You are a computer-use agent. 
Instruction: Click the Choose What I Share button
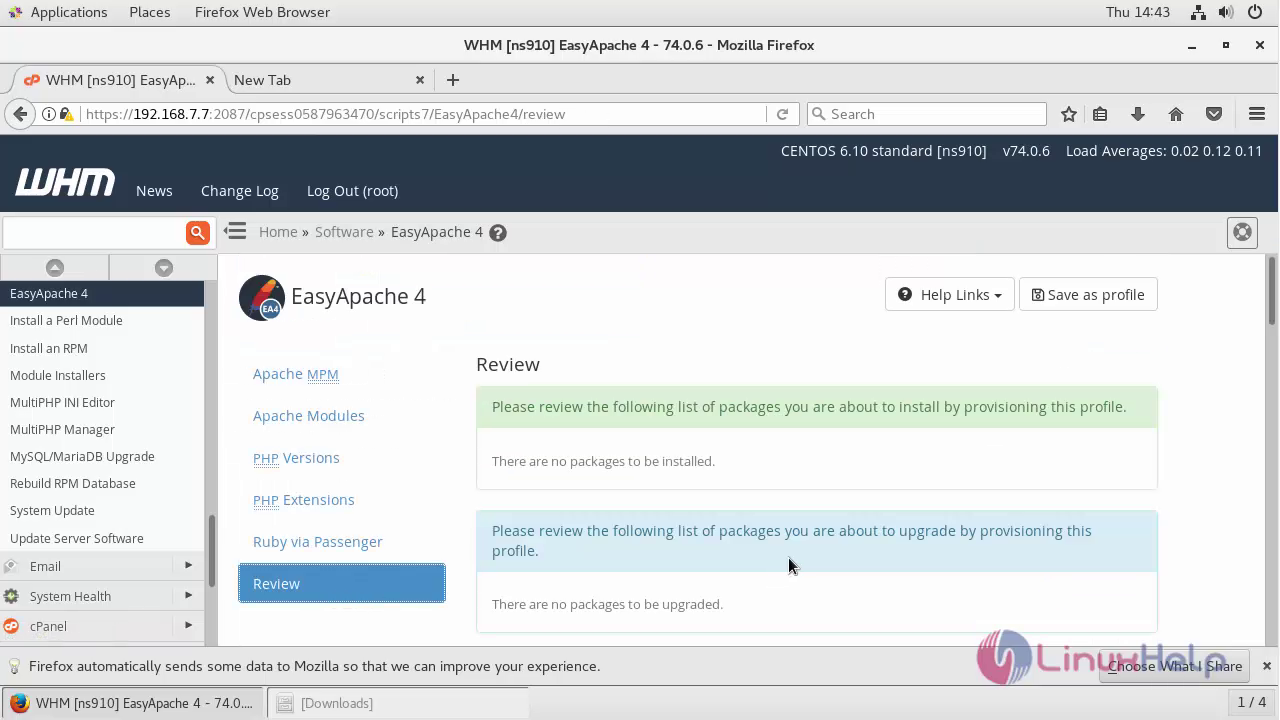[1175, 666]
